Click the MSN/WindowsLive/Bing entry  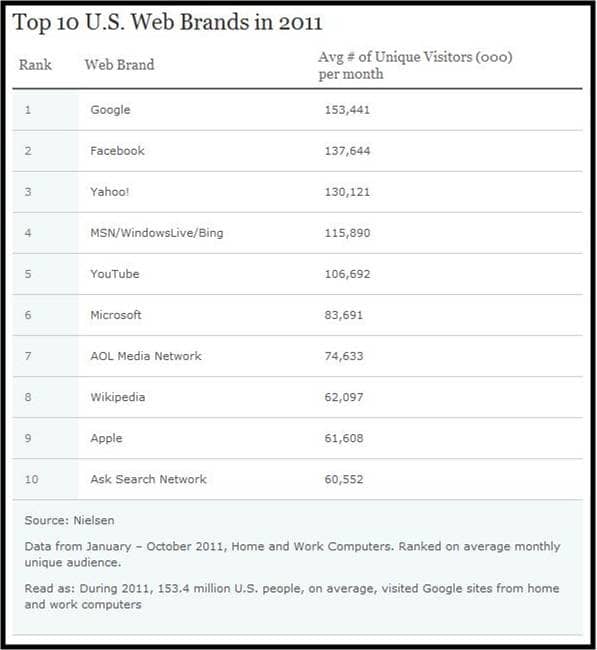pyautogui.click(x=157, y=233)
